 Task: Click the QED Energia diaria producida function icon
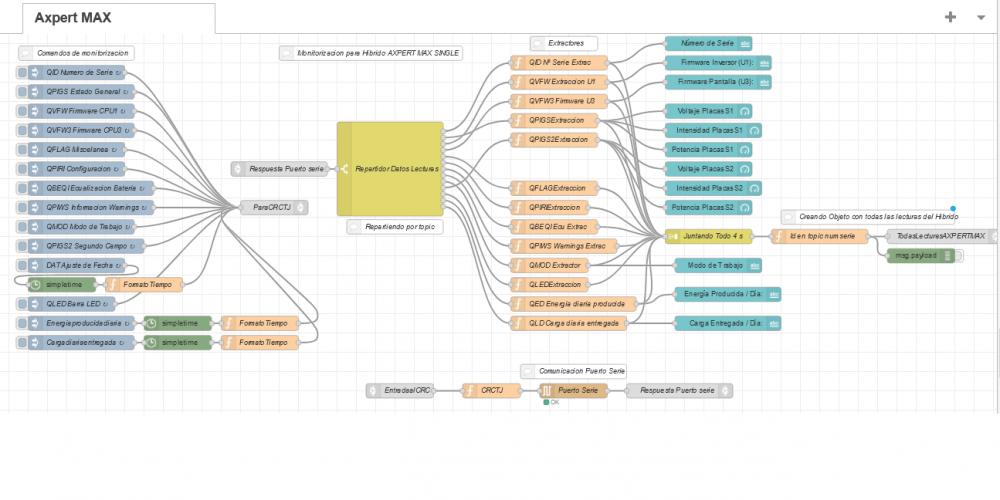coord(518,304)
